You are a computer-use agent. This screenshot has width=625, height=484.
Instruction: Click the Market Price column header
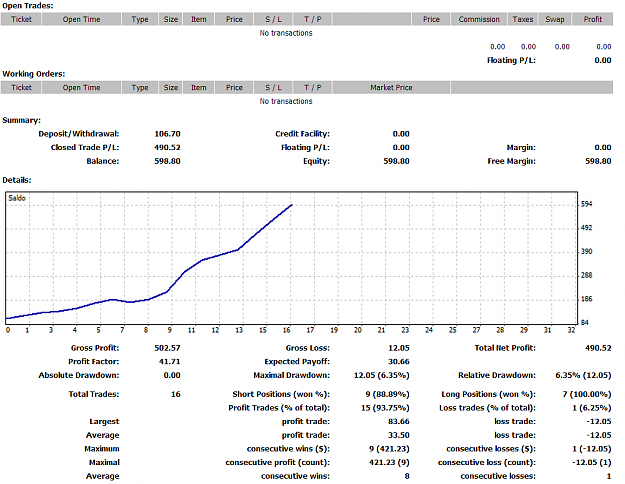[x=391, y=87]
